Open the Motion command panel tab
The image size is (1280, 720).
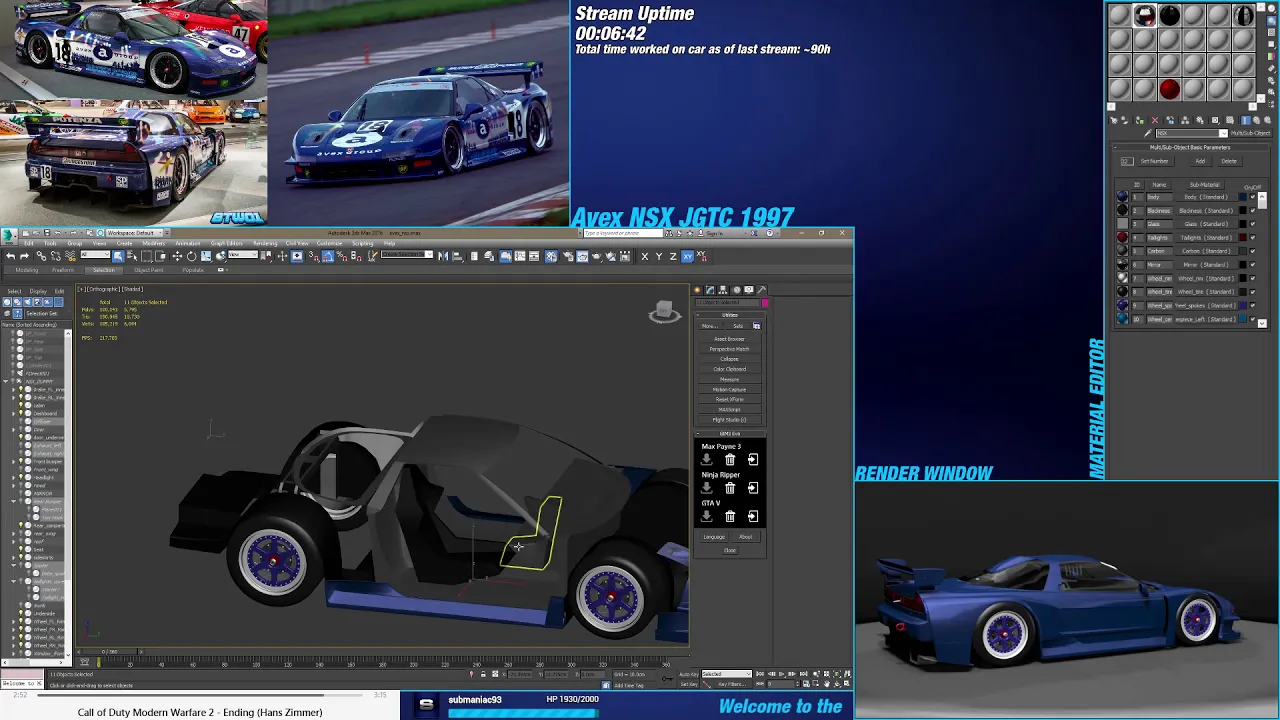pos(737,289)
